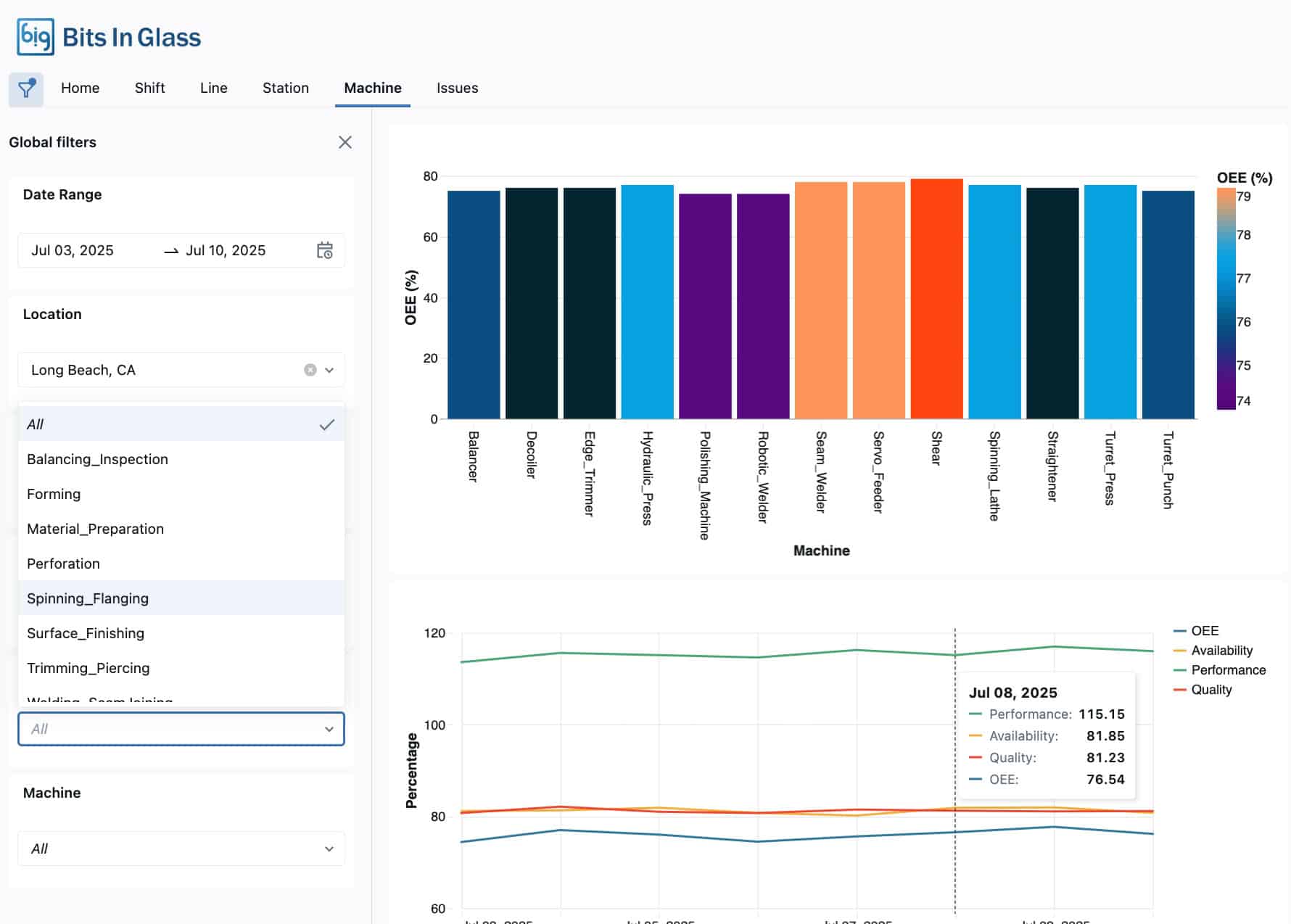Close the Global filters panel
Screen dimensions: 1291x924
(x=345, y=142)
